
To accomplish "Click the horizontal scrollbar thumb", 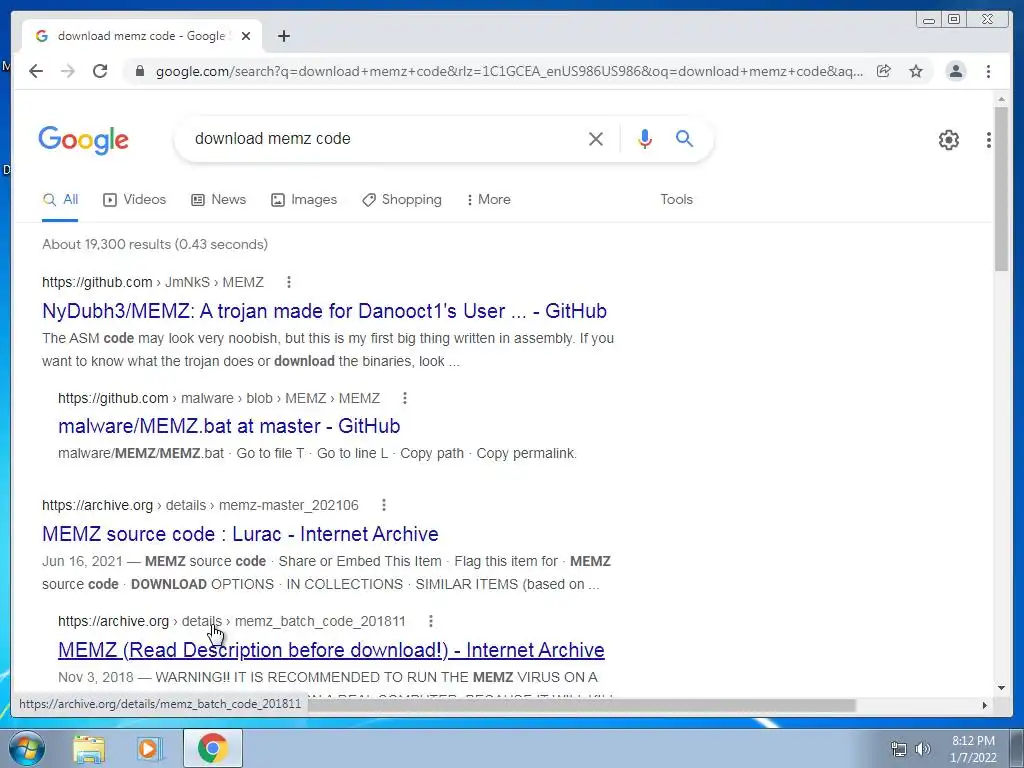I will click(x=581, y=705).
